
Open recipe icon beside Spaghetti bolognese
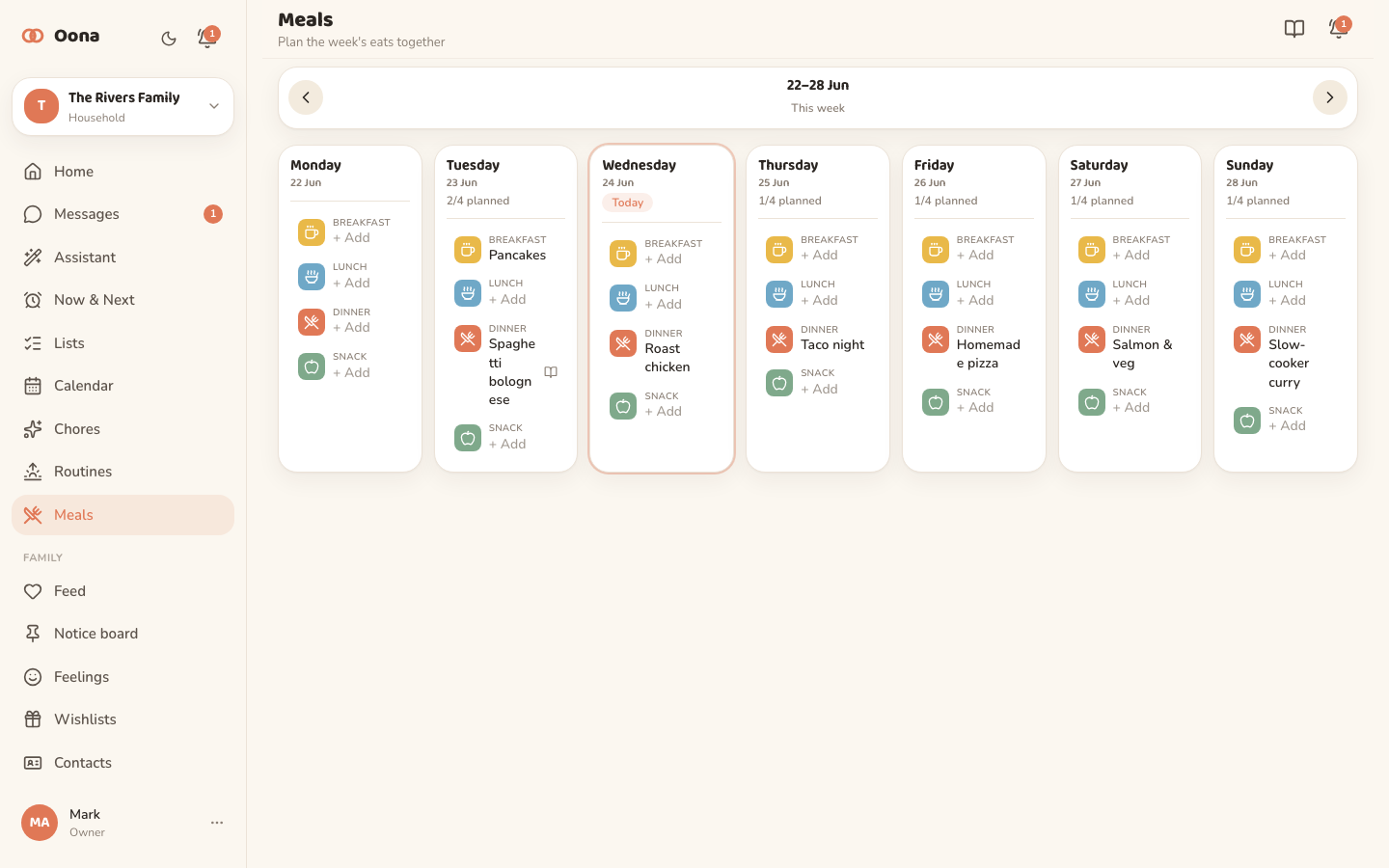pos(551,372)
